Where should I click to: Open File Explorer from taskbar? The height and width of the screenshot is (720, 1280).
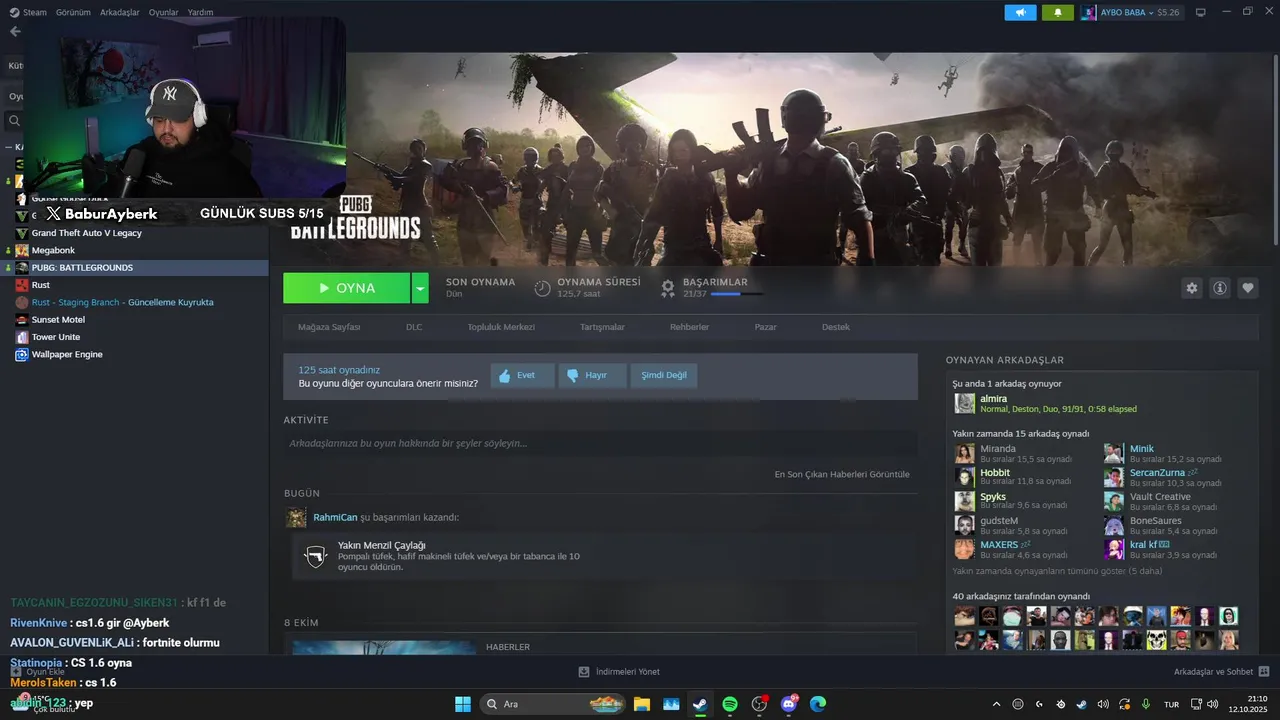641,704
